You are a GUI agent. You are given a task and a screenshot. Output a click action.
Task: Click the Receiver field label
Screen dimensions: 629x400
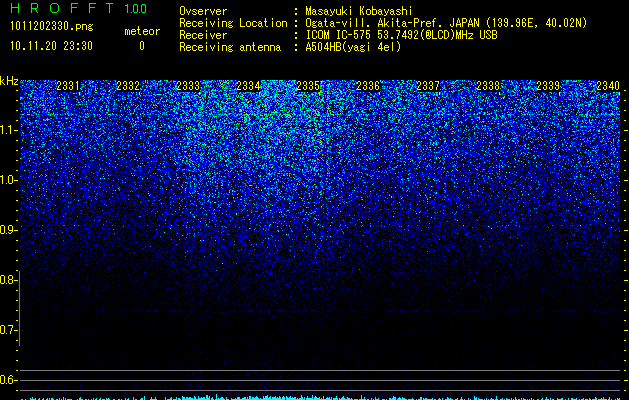[203, 35]
